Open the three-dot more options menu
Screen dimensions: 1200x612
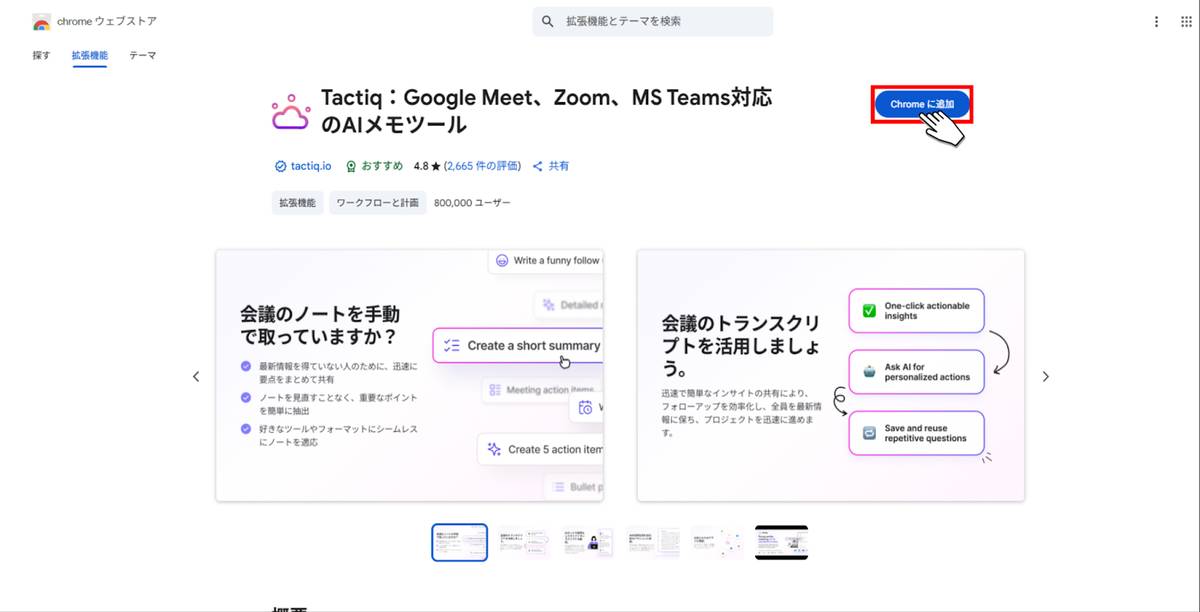tap(1157, 21)
